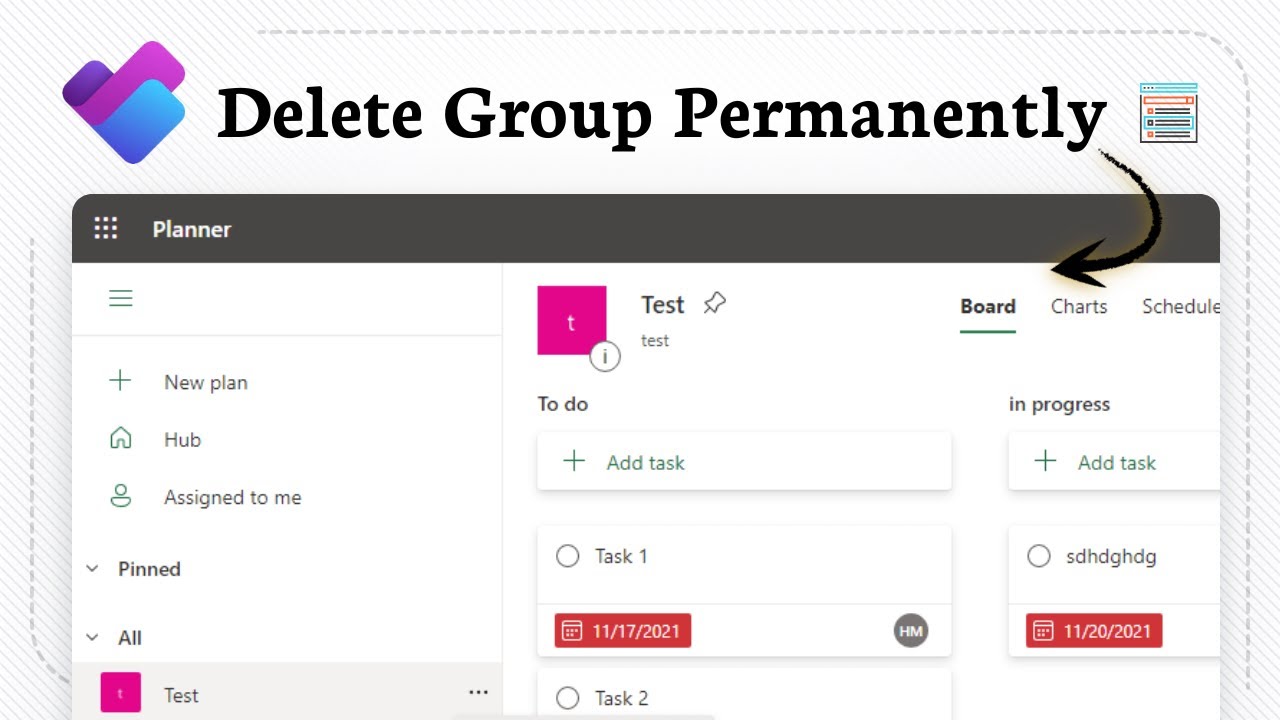Viewport: 1280px width, 720px height.
Task: Click the Hub home icon
Action: [121, 439]
